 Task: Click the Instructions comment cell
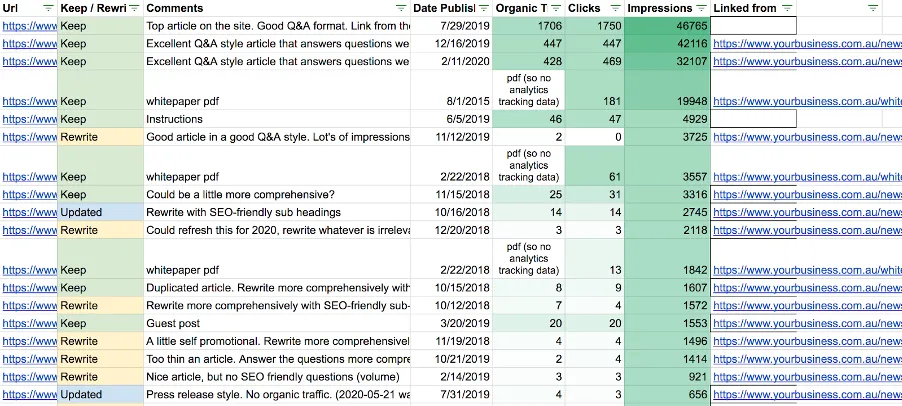click(x=276, y=119)
